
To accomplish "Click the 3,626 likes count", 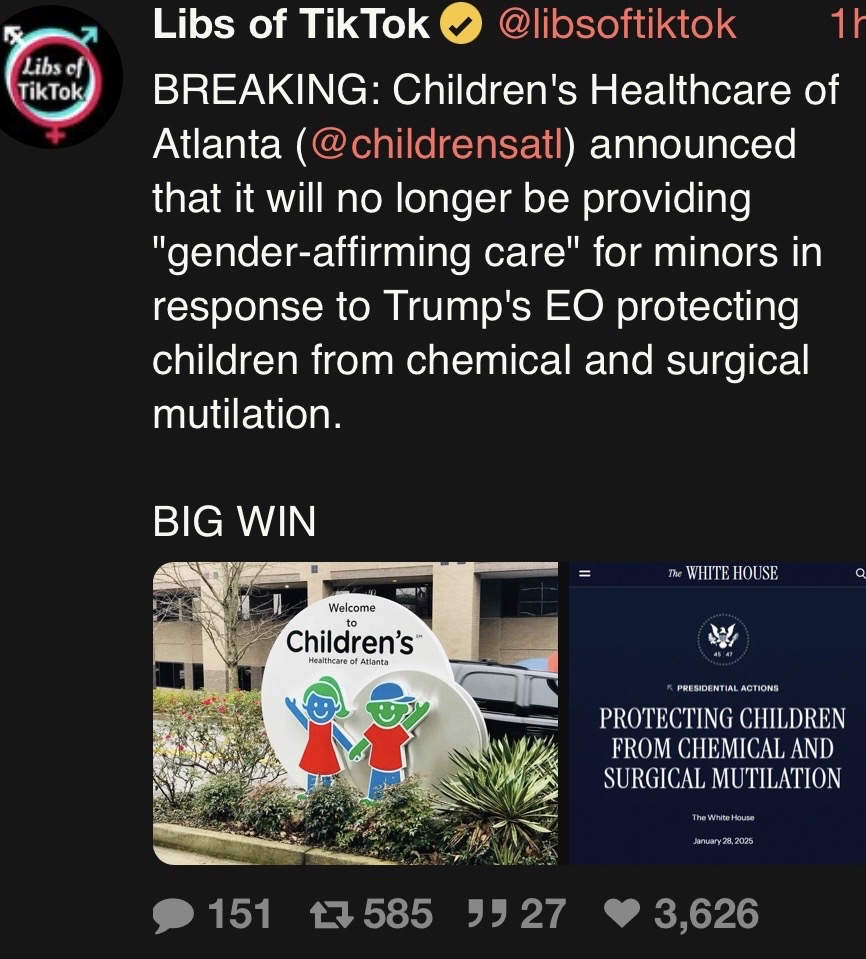I will click(x=706, y=914).
